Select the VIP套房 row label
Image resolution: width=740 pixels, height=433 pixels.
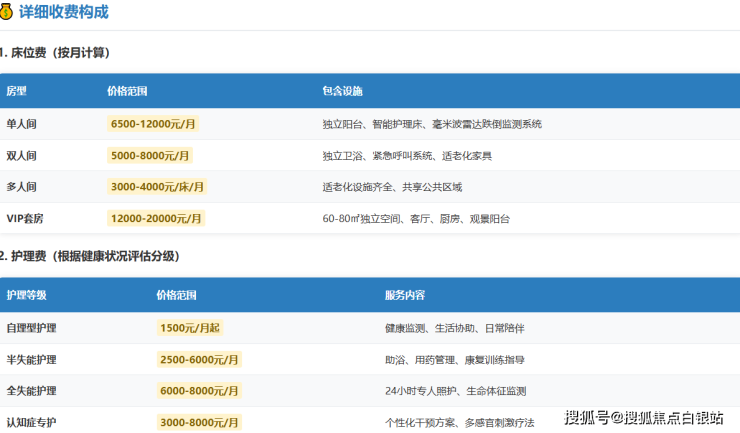25,218
